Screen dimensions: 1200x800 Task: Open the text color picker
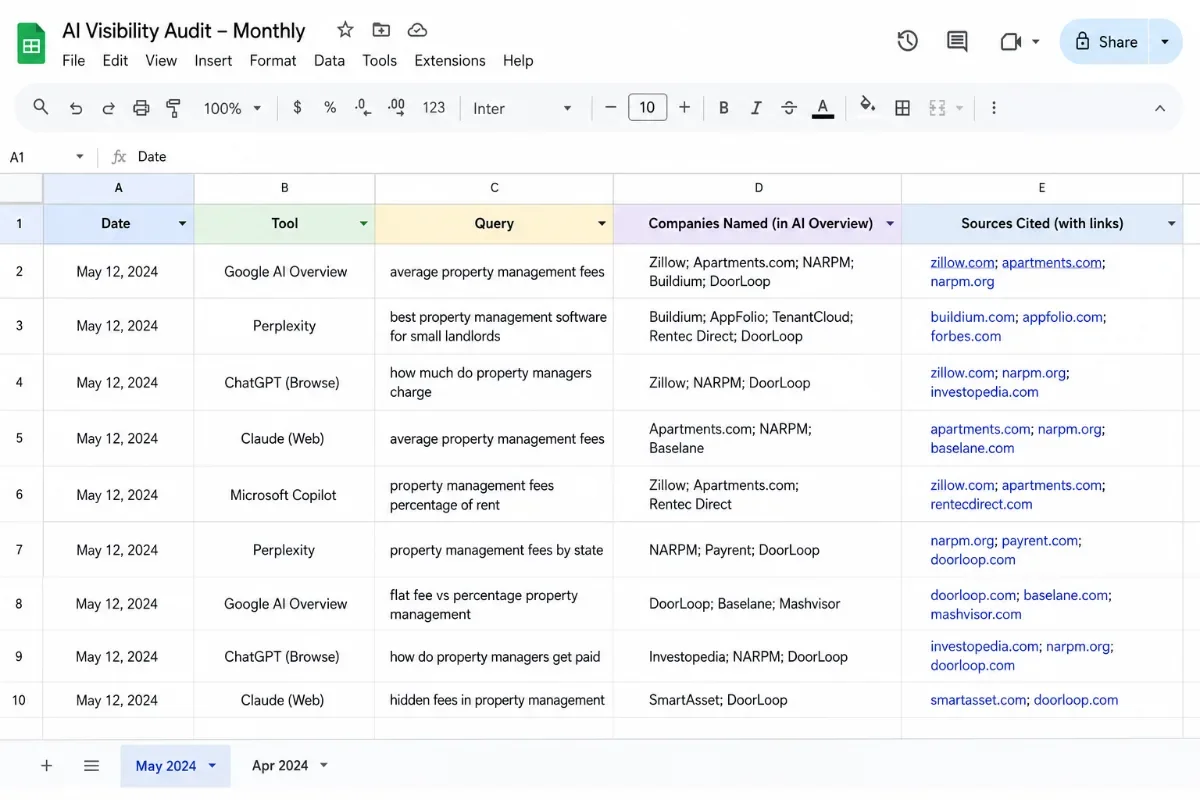tap(823, 108)
